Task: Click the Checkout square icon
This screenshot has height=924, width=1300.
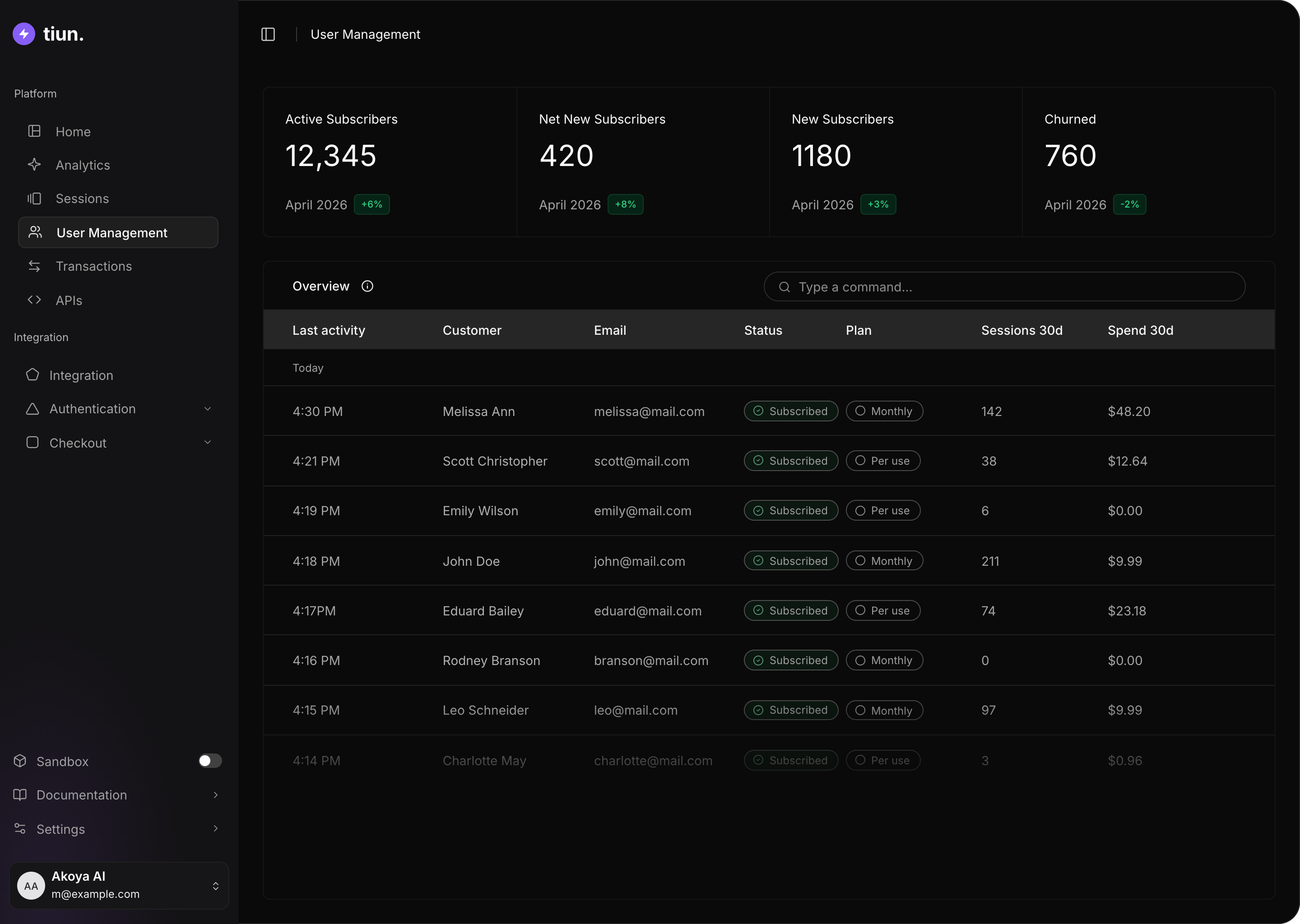Action: (x=32, y=443)
